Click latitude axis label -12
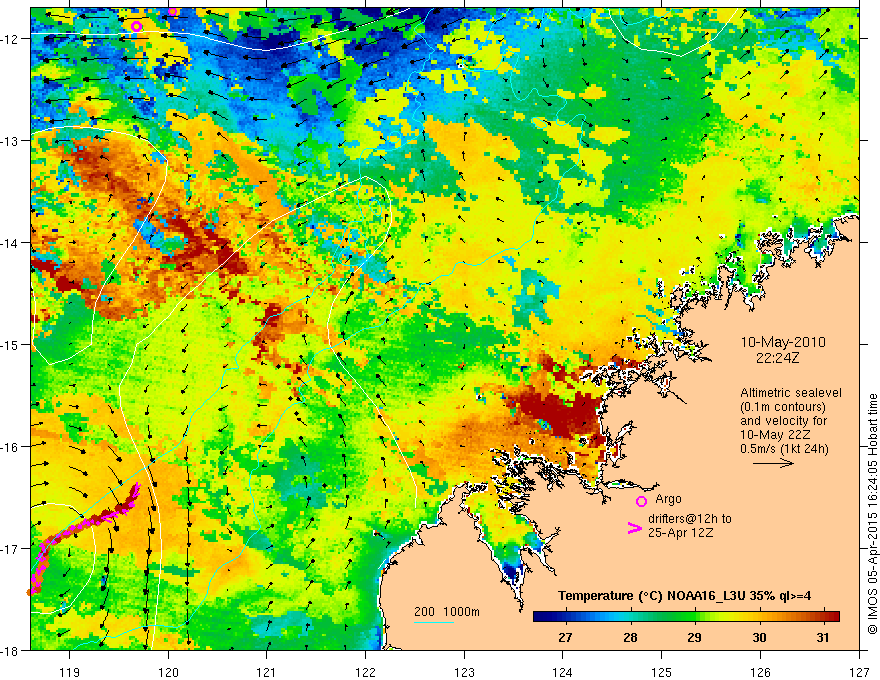Viewport: 880px width, 680px height. coord(11,39)
